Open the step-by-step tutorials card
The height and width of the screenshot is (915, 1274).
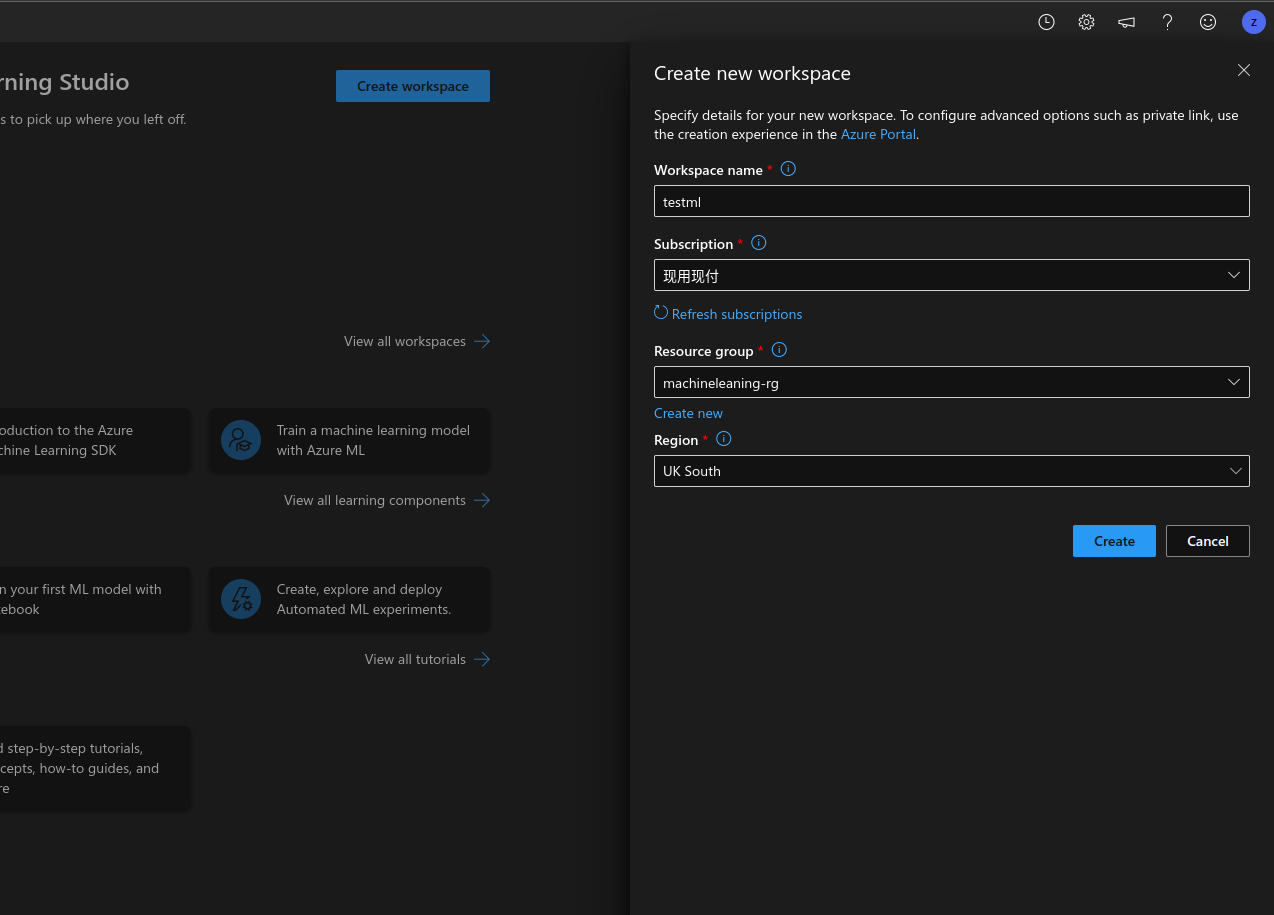[x=95, y=768]
